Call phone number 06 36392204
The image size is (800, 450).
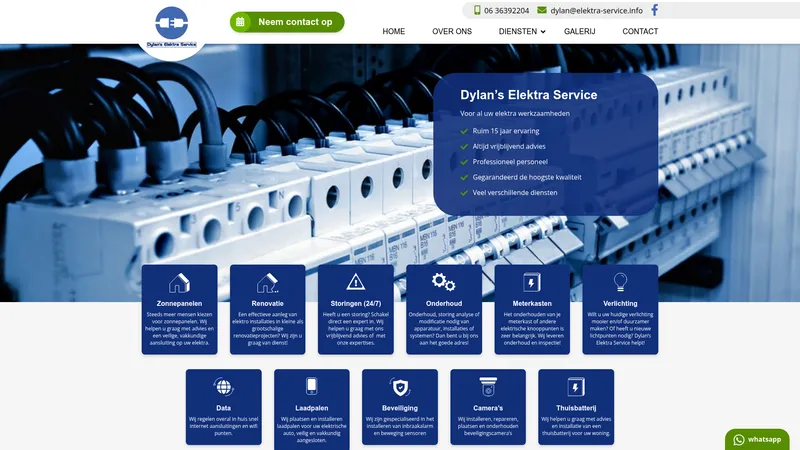(506, 10)
